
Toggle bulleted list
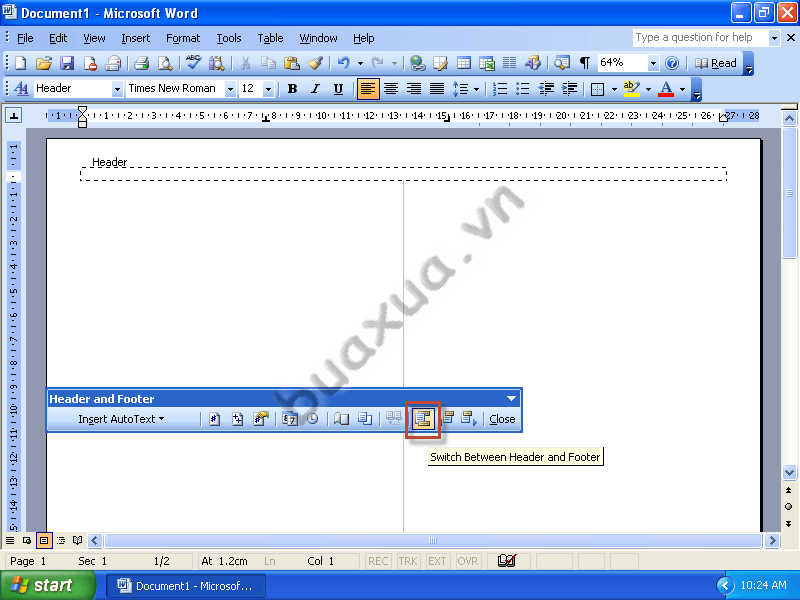pyautogui.click(x=522, y=89)
